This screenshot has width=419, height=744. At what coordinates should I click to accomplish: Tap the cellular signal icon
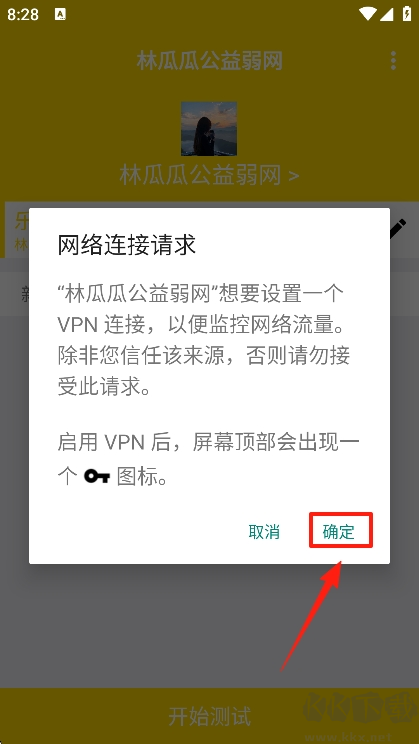[386, 14]
